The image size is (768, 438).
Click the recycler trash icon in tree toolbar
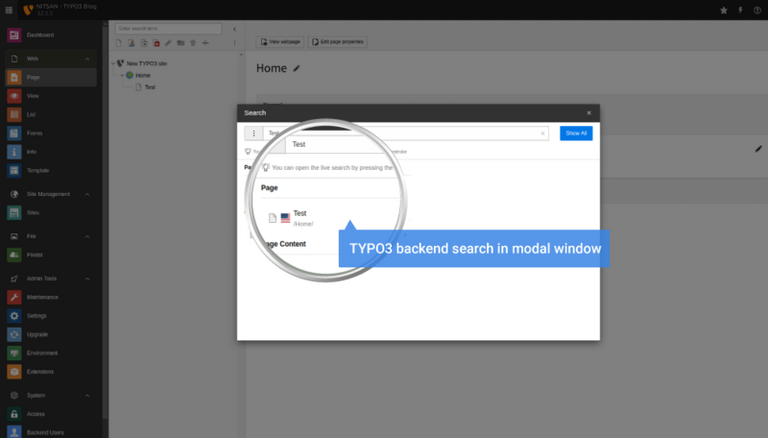coord(193,43)
